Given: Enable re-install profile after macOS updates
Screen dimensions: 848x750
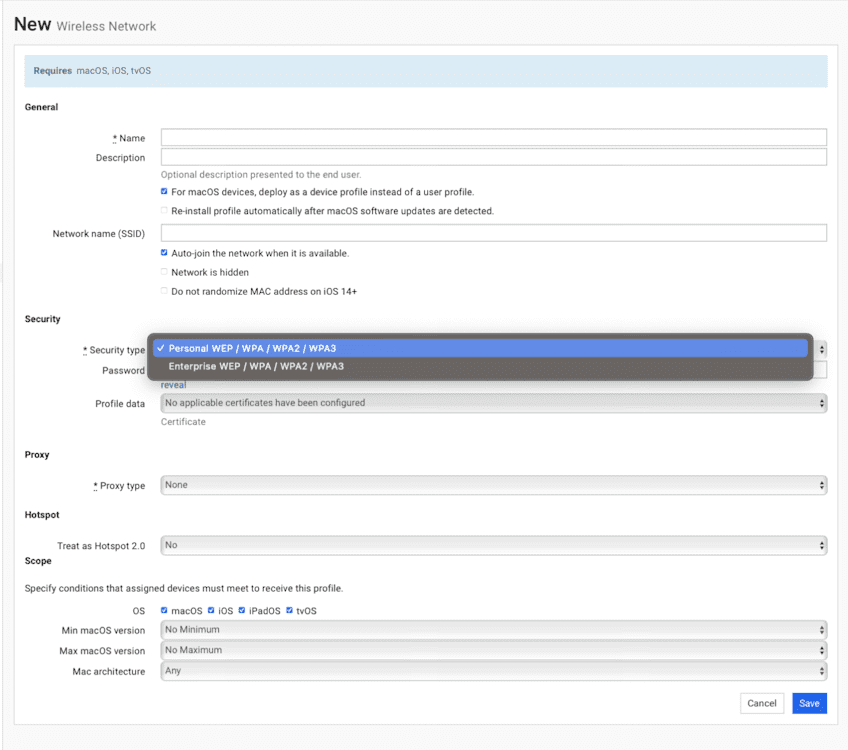Looking at the screenshot, I should [164, 210].
